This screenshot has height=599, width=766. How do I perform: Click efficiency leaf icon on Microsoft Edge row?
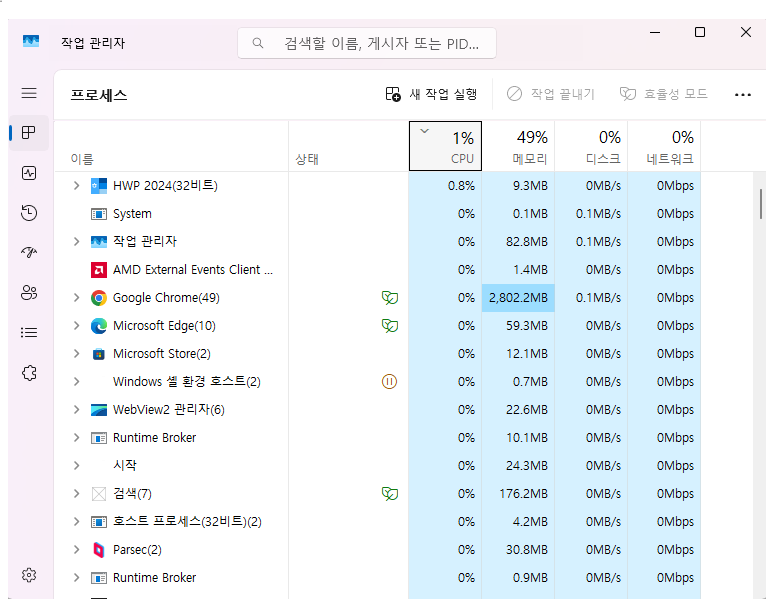click(x=390, y=326)
